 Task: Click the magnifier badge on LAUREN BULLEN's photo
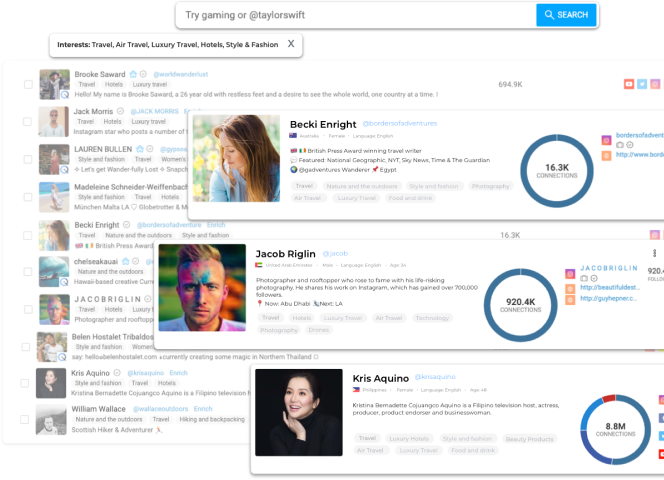click(x=64, y=169)
